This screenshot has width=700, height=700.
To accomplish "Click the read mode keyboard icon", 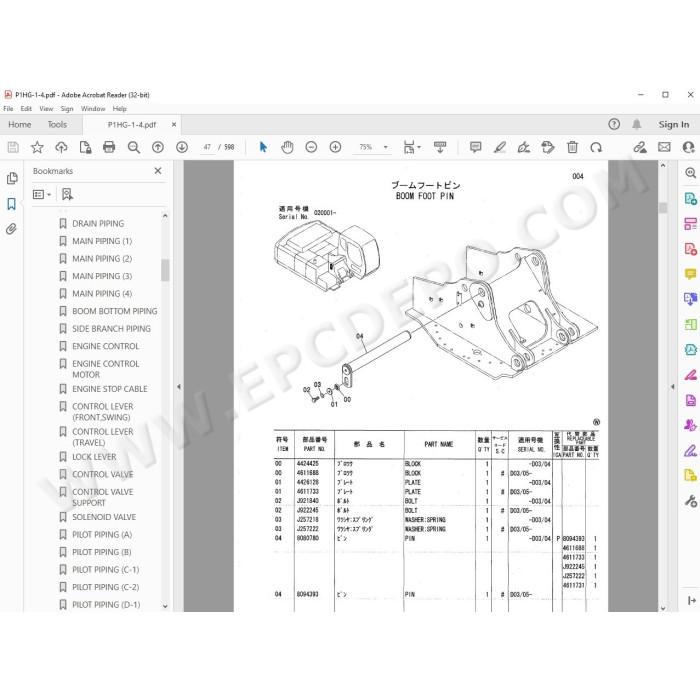I will pos(440,147).
